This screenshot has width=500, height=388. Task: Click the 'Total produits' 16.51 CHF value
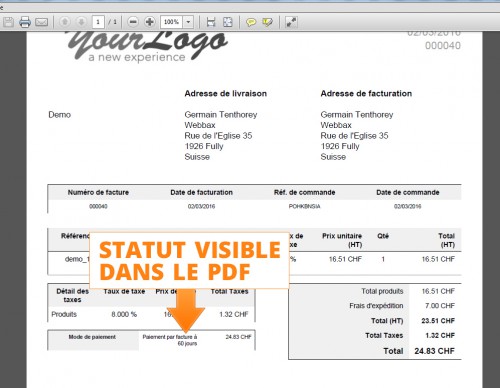coord(438,291)
